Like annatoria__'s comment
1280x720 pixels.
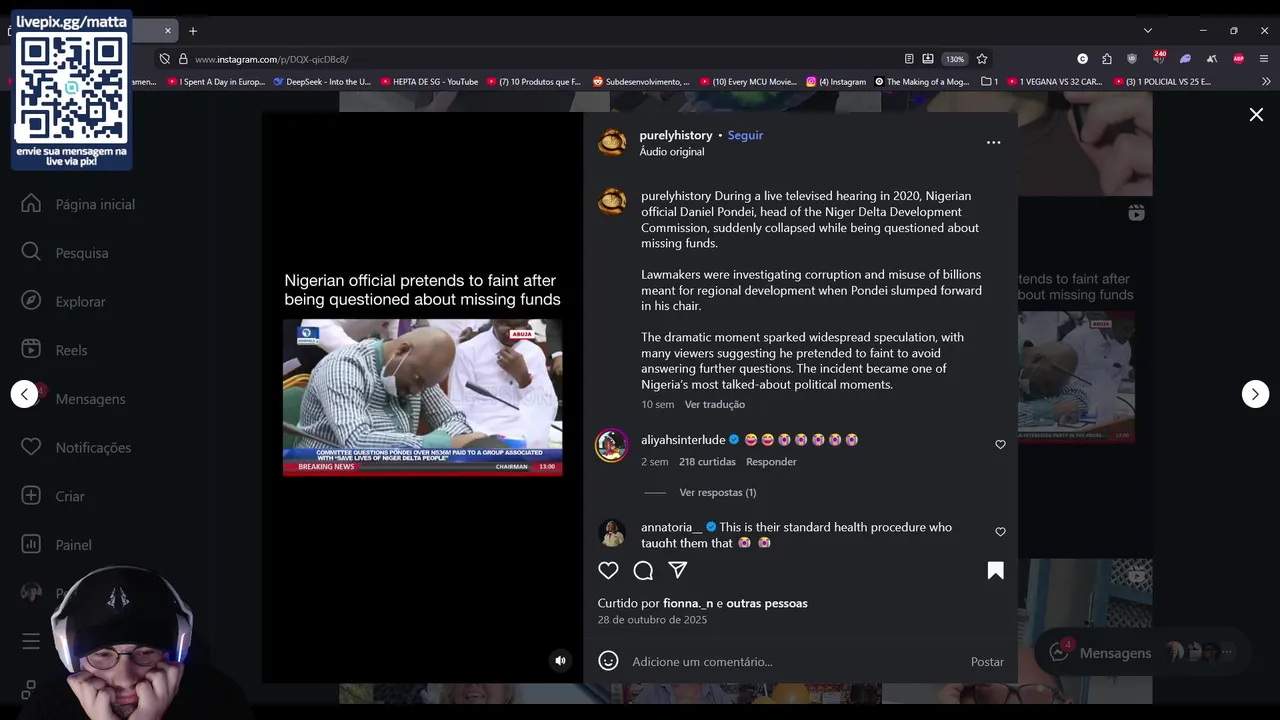coord(1000,532)
